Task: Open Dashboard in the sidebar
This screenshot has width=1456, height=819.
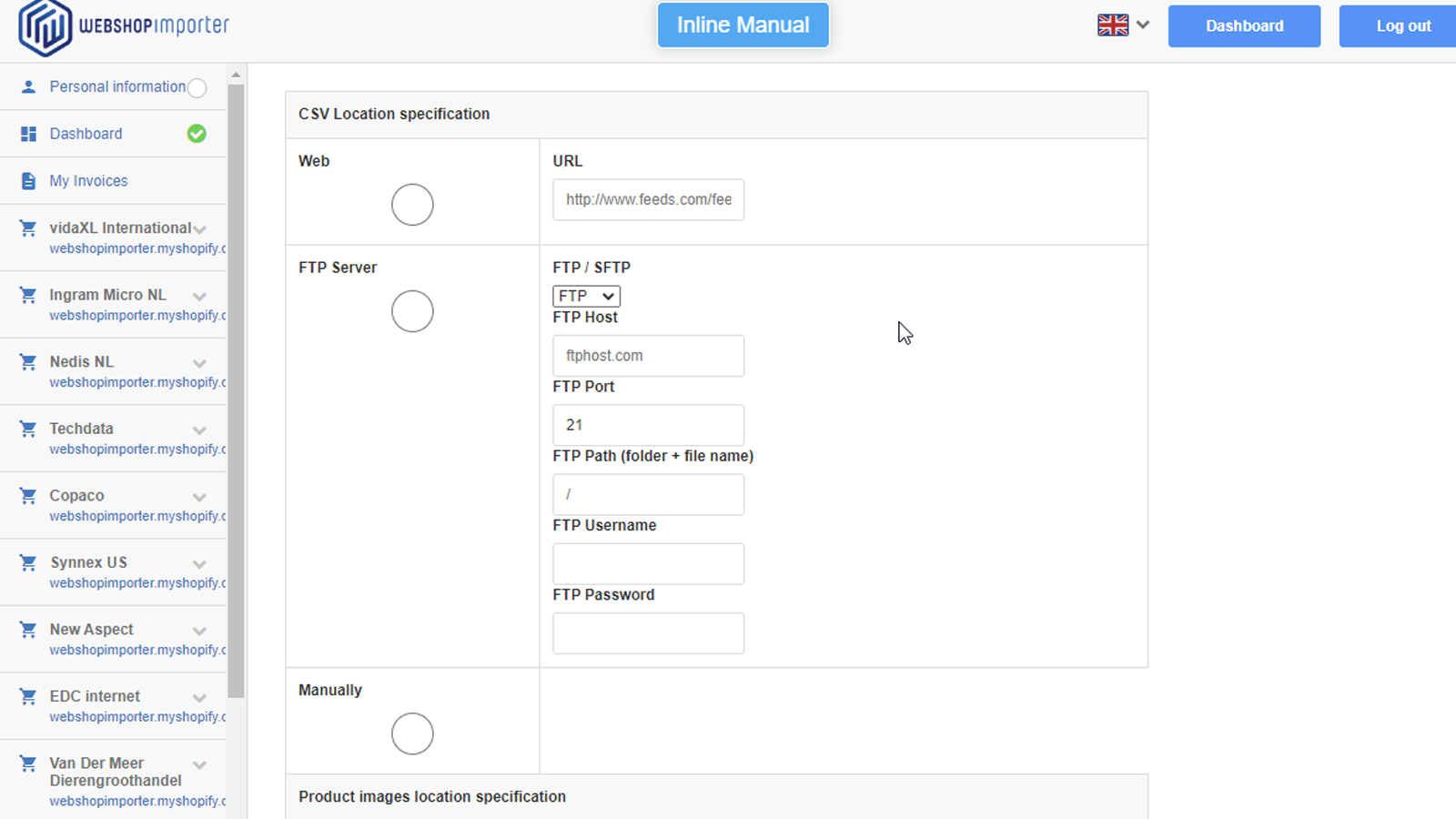Action: tap(86, 134)
